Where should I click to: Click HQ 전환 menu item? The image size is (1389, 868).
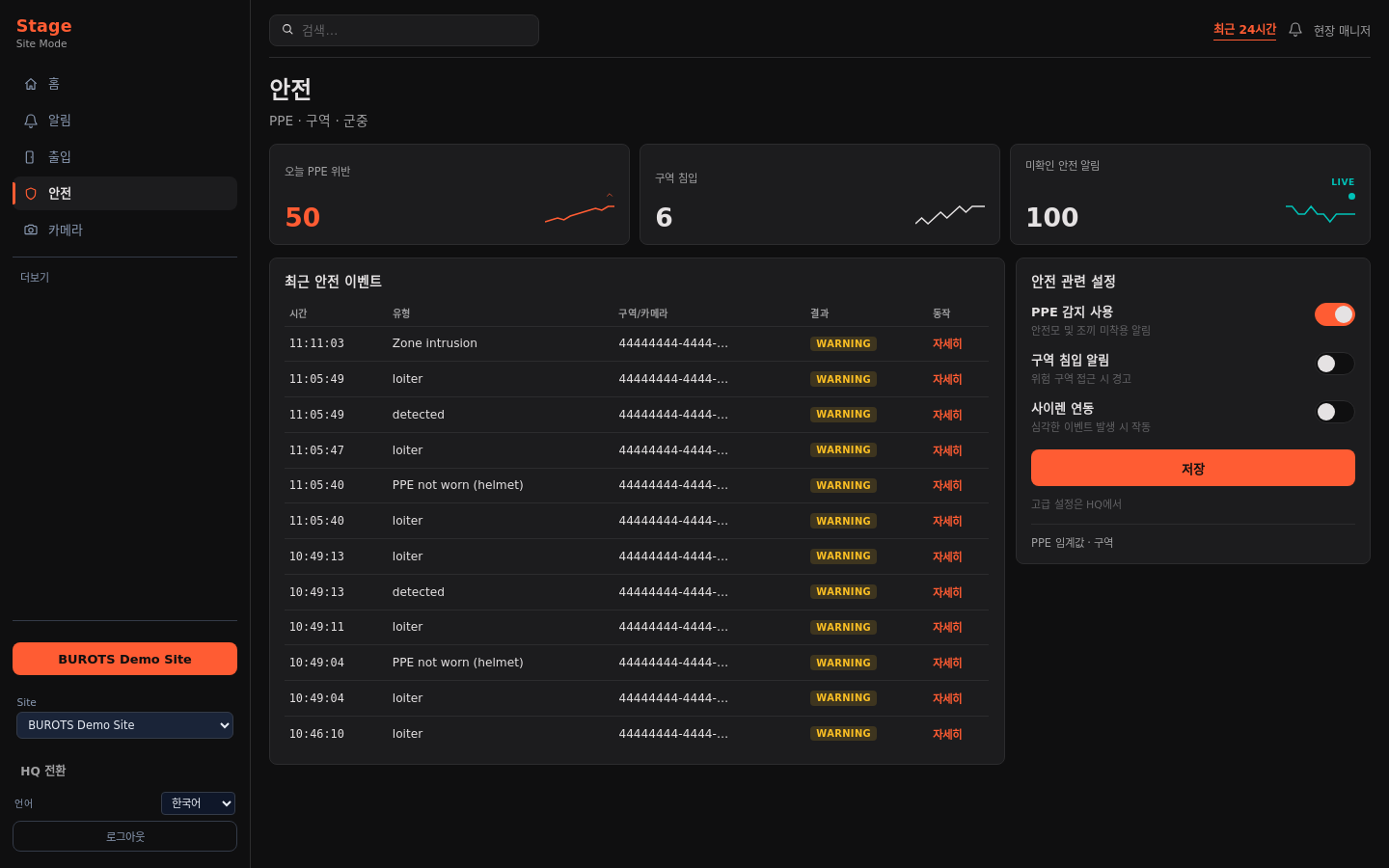[x=43, y=771]
